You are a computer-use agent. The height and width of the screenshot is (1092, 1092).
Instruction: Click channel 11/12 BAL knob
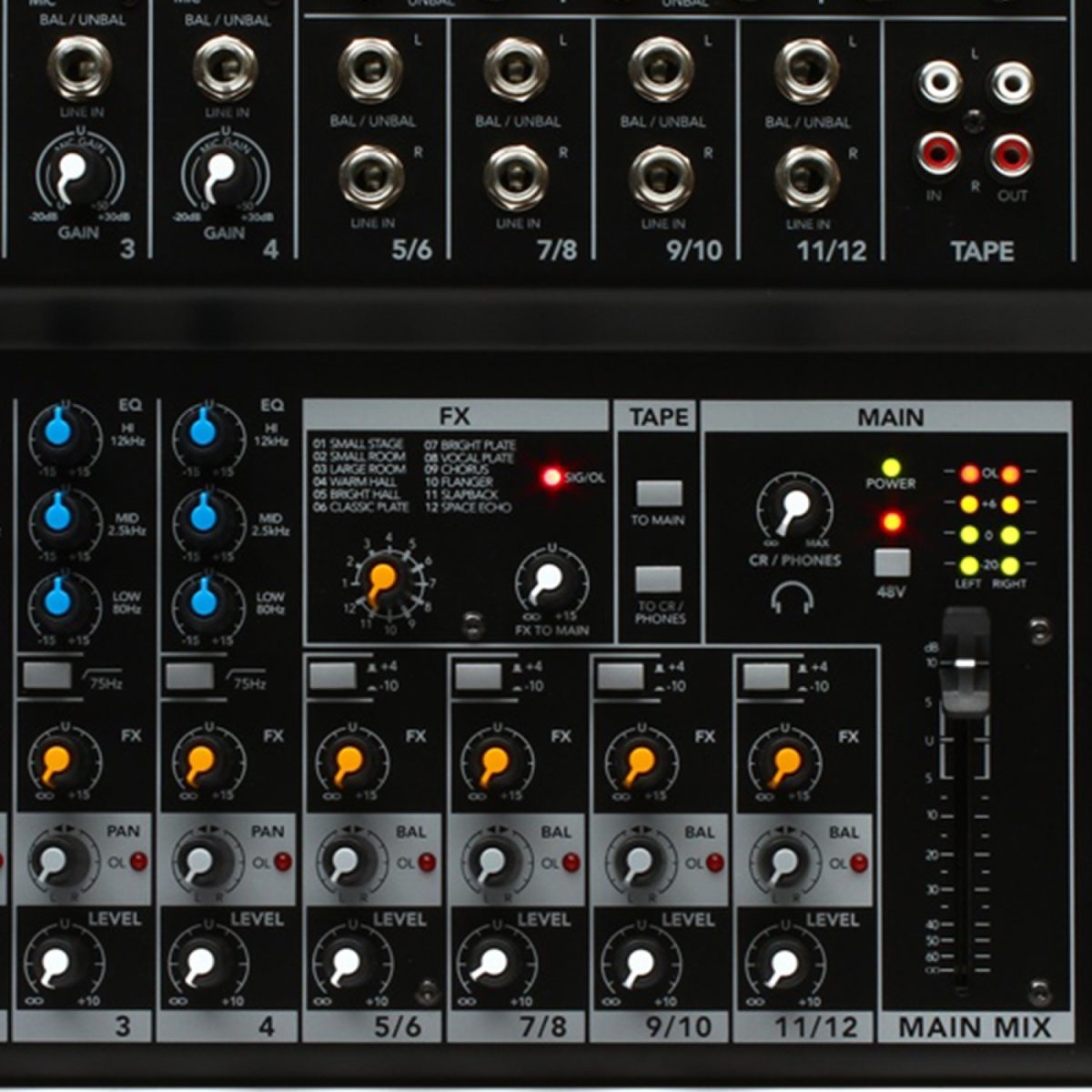(x=782, y=861)
